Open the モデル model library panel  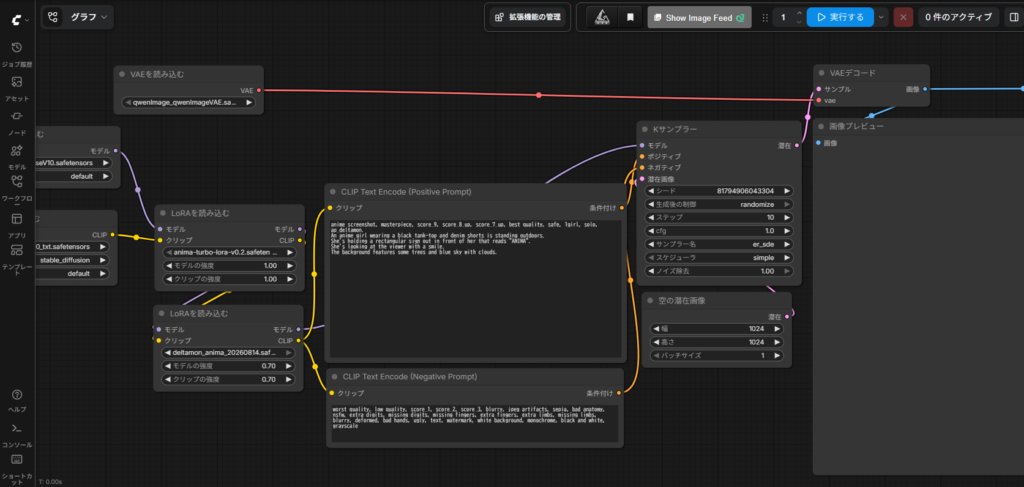pyautogui.click(x=17, y=157)
